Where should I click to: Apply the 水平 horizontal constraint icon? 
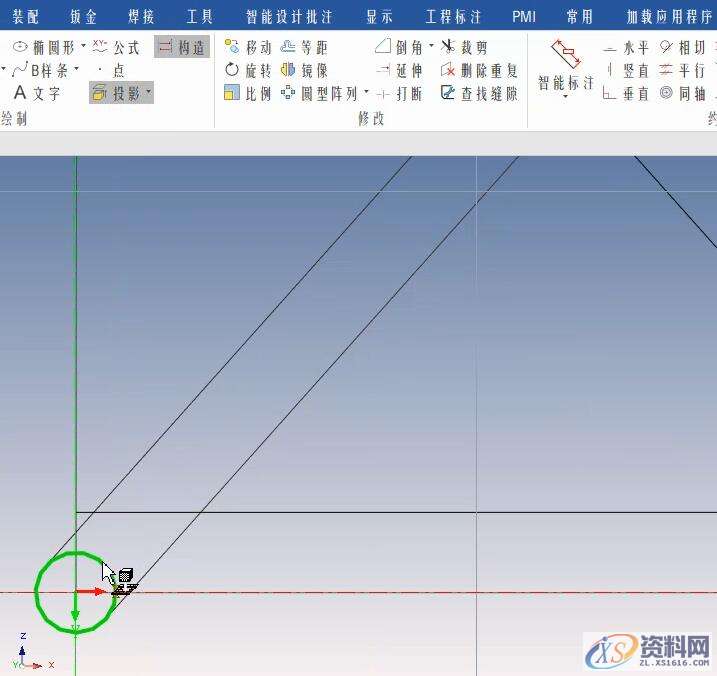(610, 48)
